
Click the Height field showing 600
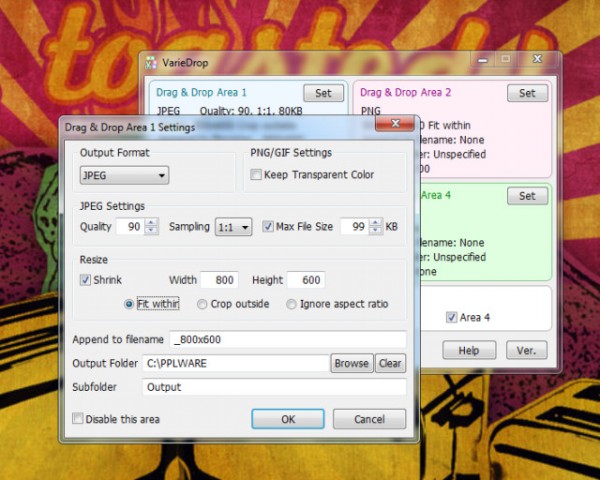click(x=306, y=280)
